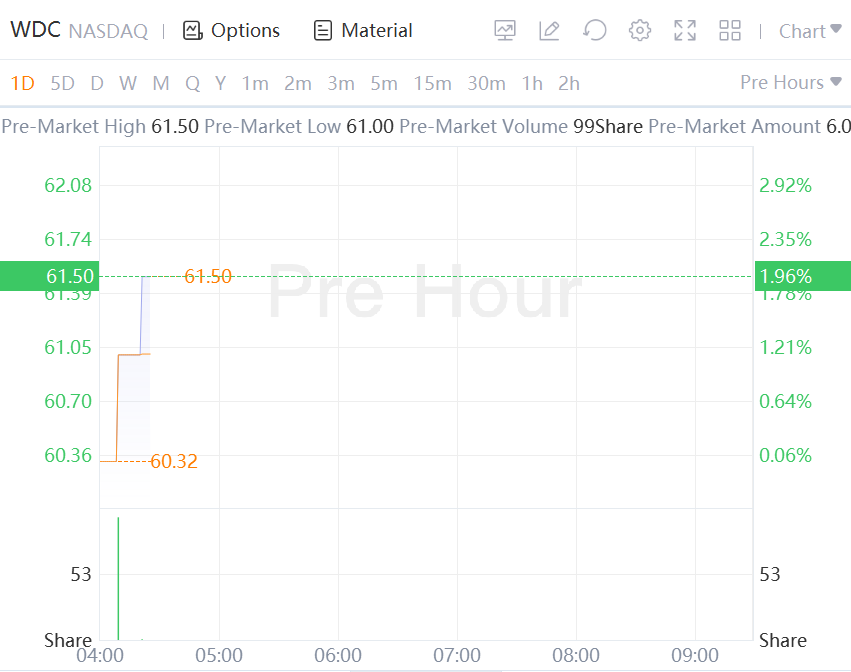The width and height of the screenshot is (851, 672).
Task: Open the multi-chart grid layout icon
Action: (x=730, y=31)
